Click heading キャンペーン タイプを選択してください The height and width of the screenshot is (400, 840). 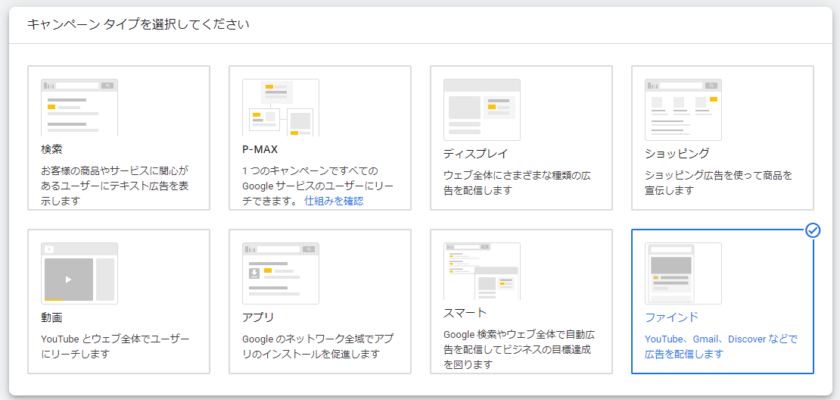pyautogui.click(x=138, y=25)
